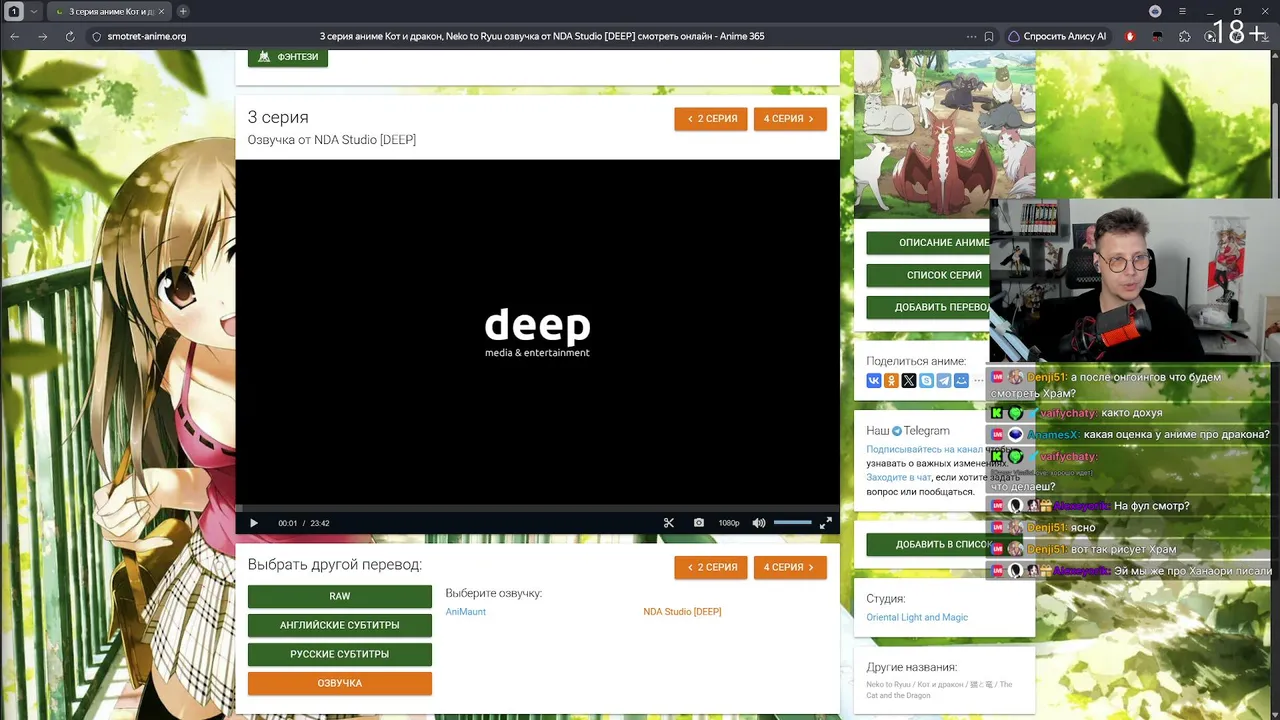Adjust the player volume slider

click(x=793, y=523)
